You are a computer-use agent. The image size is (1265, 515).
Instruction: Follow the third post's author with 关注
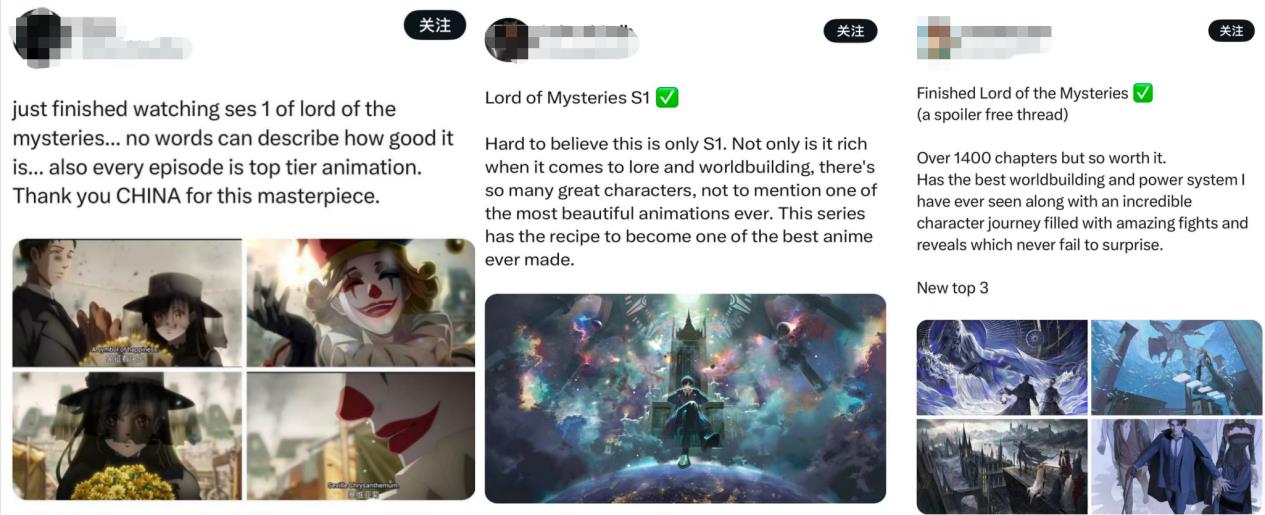1231,31
